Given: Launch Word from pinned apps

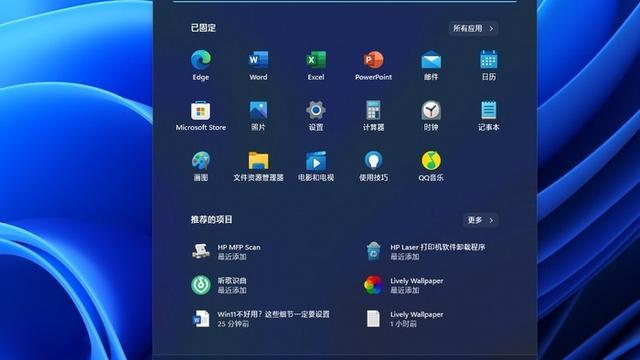Looking at the screenshot, I should 258,60.
